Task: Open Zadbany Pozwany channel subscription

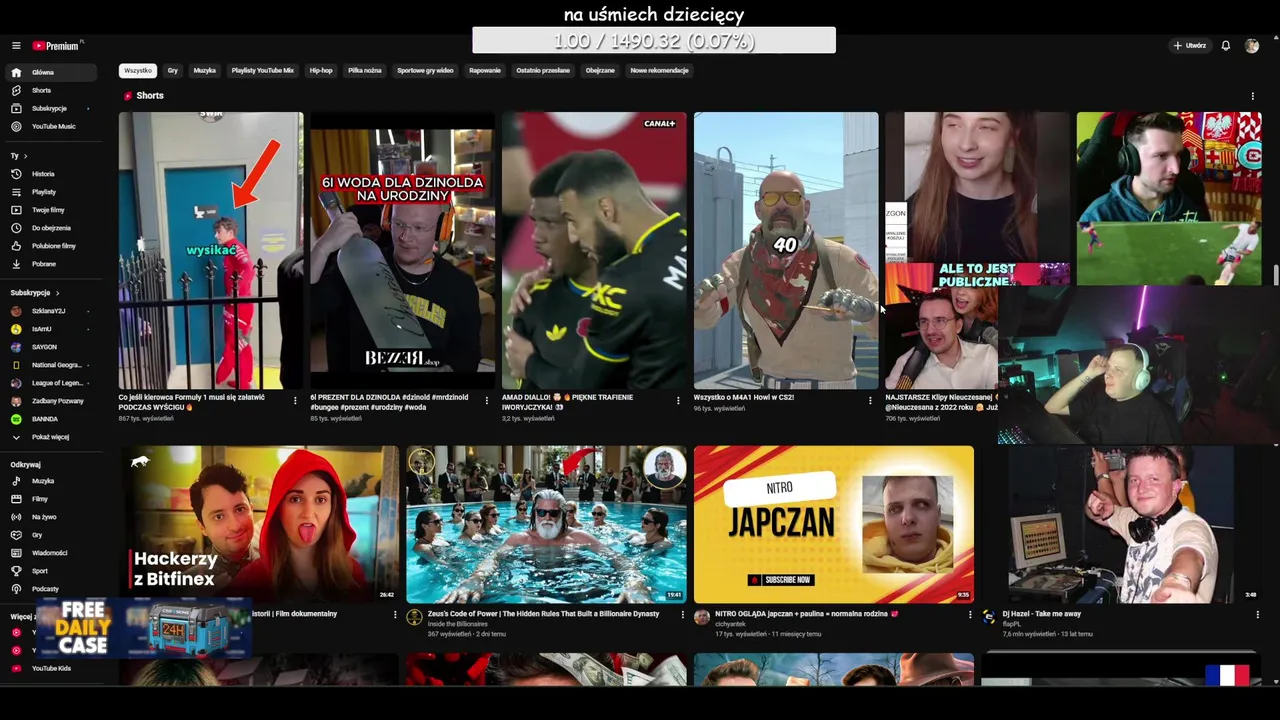Action: pyautogui.click(x=49, y=401)
